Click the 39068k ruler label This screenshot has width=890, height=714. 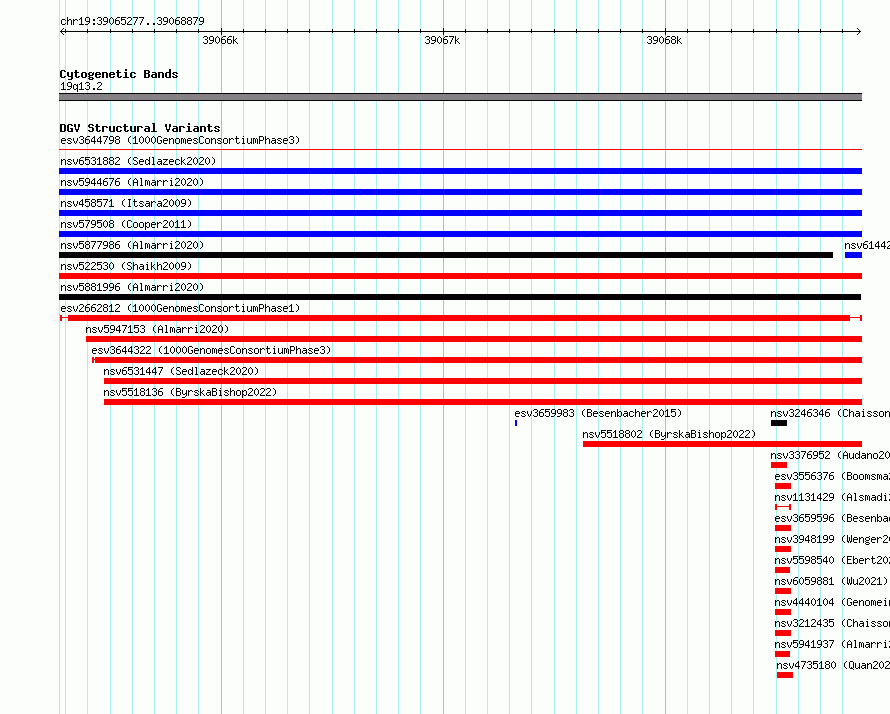[664, 40]
